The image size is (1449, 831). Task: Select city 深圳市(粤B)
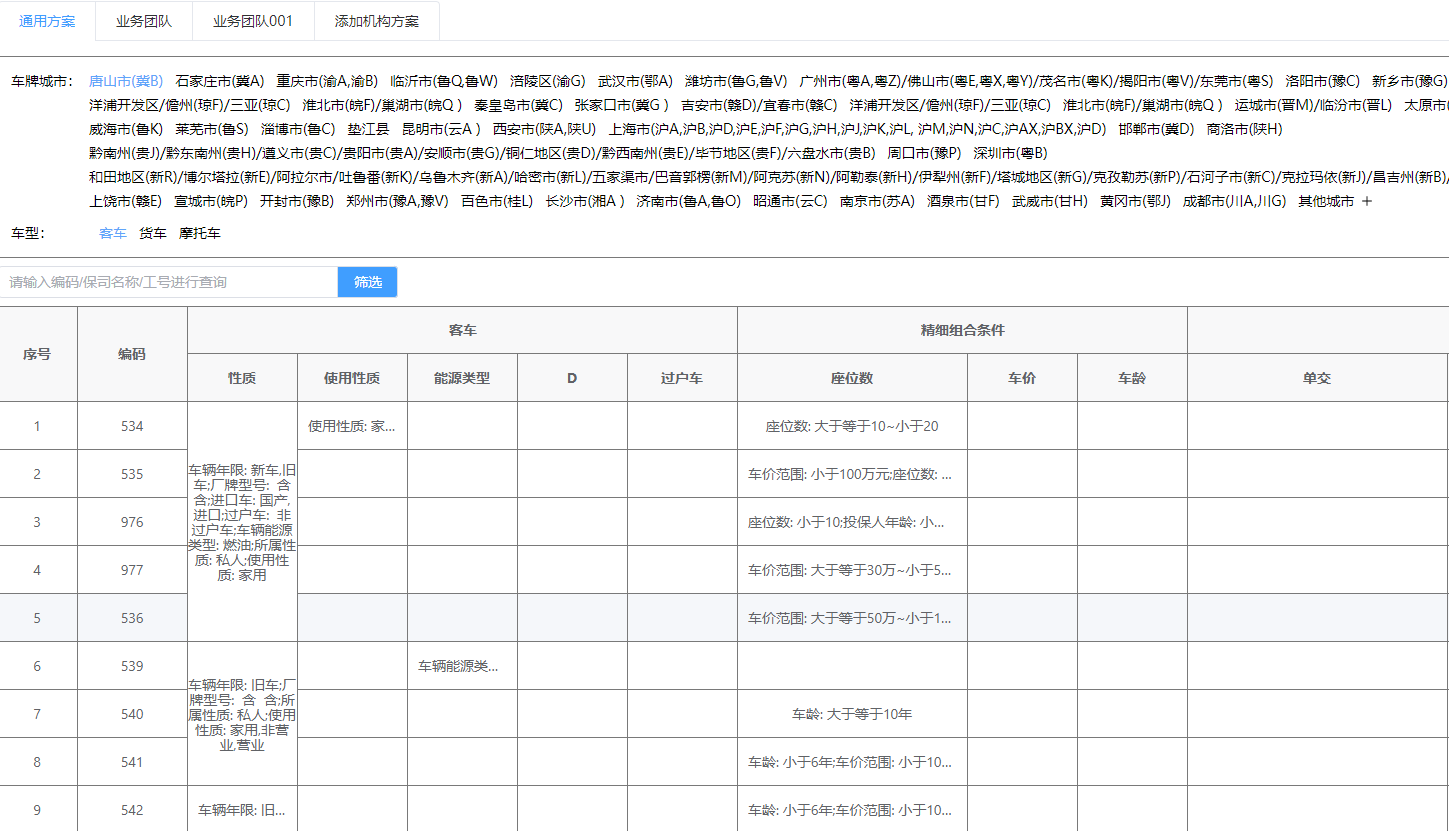pyautogui.click(x=1010, y=153)
